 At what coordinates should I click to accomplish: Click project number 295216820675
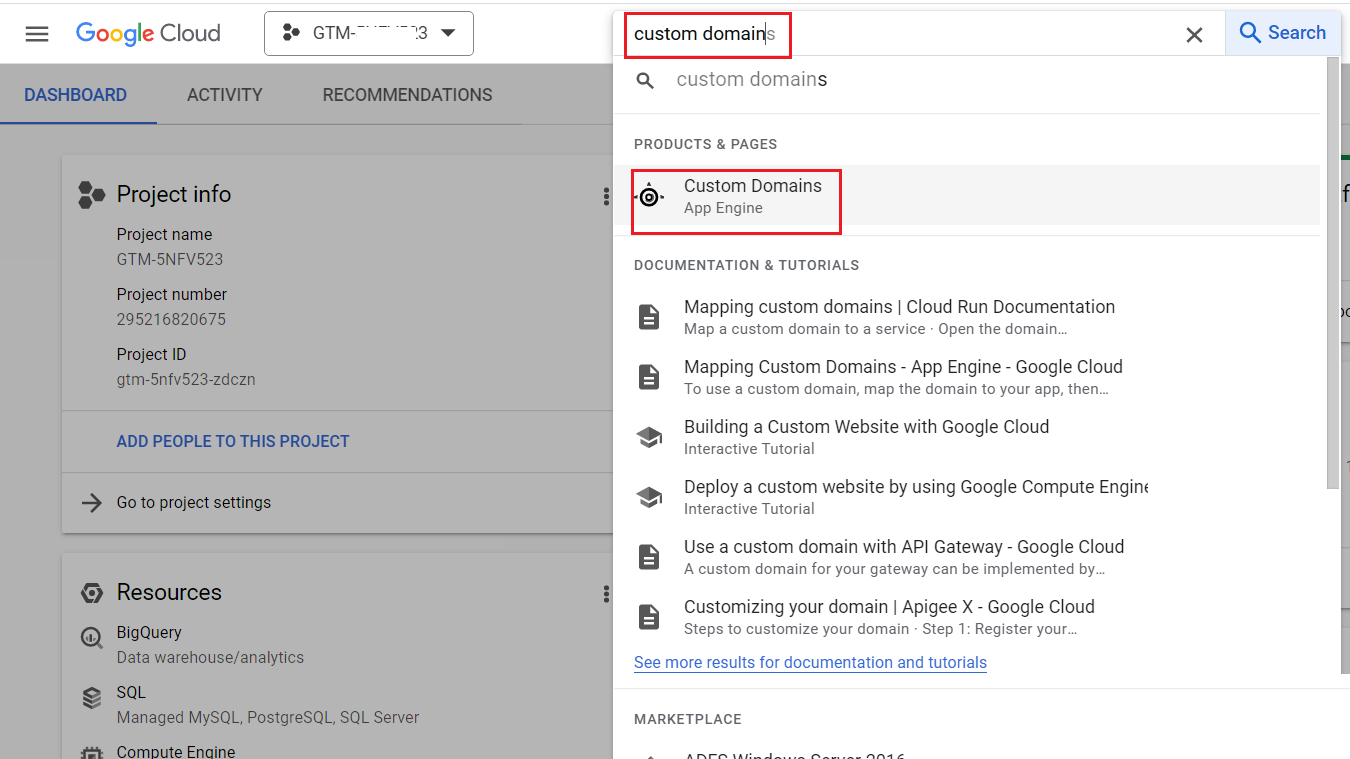point(171,319)
